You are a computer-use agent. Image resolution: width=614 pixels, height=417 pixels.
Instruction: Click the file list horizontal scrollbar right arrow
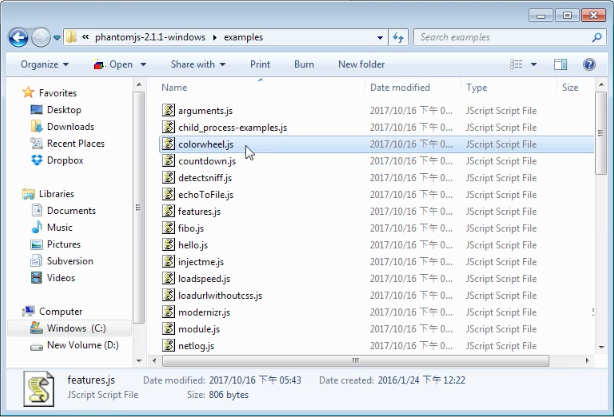(x=587, y=361)
